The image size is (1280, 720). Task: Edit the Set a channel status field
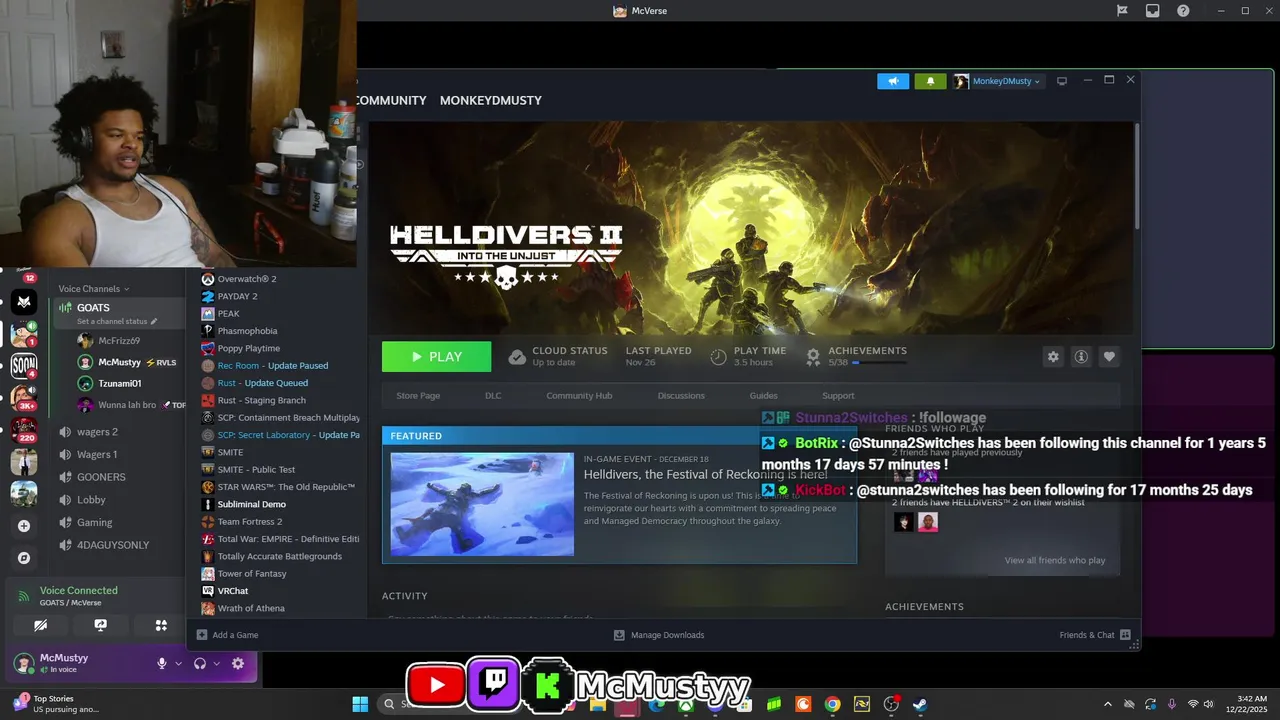click(117, 322)
